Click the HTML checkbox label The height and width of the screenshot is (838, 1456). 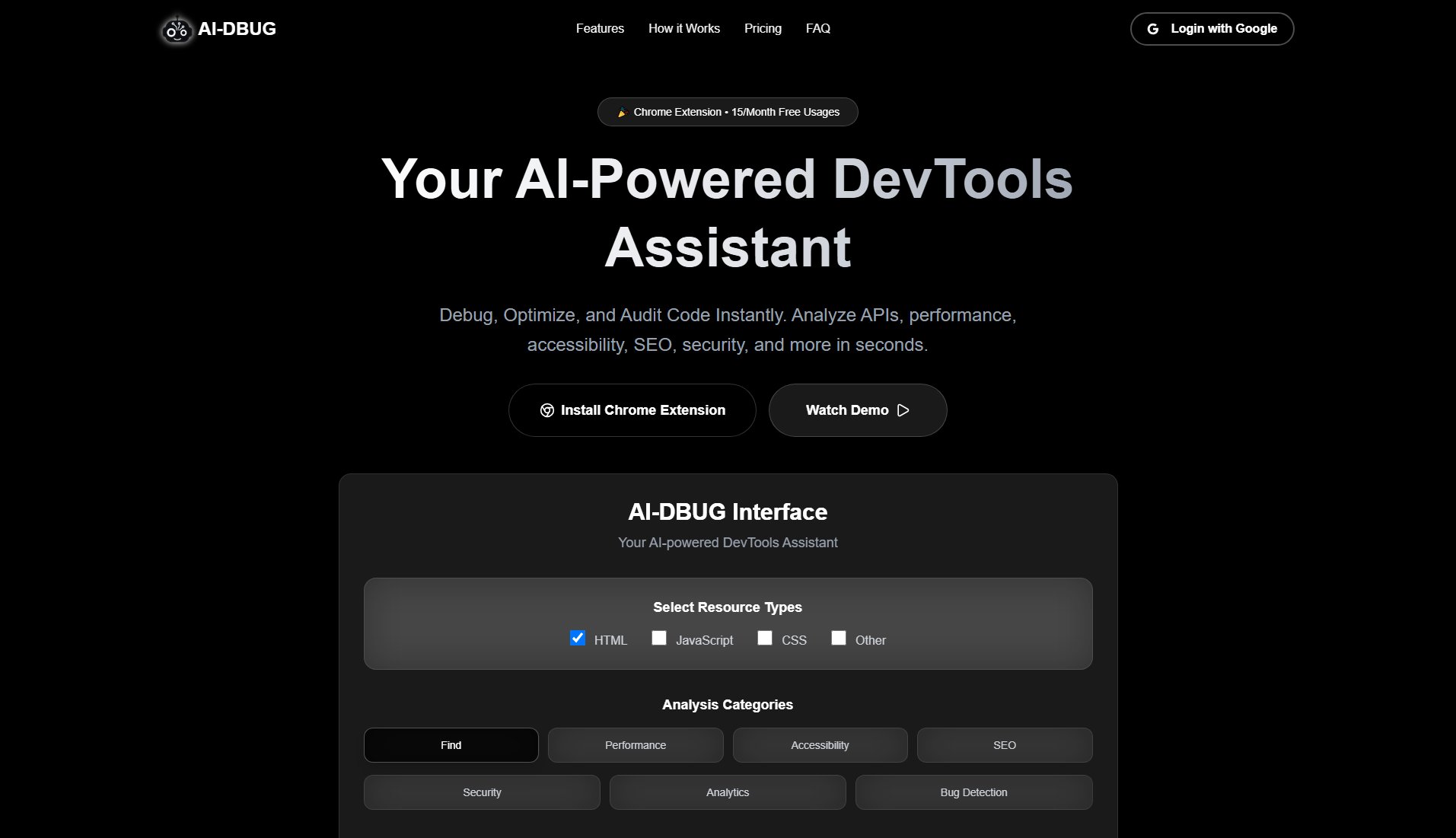pyautogui.click(x=610, y=640)
